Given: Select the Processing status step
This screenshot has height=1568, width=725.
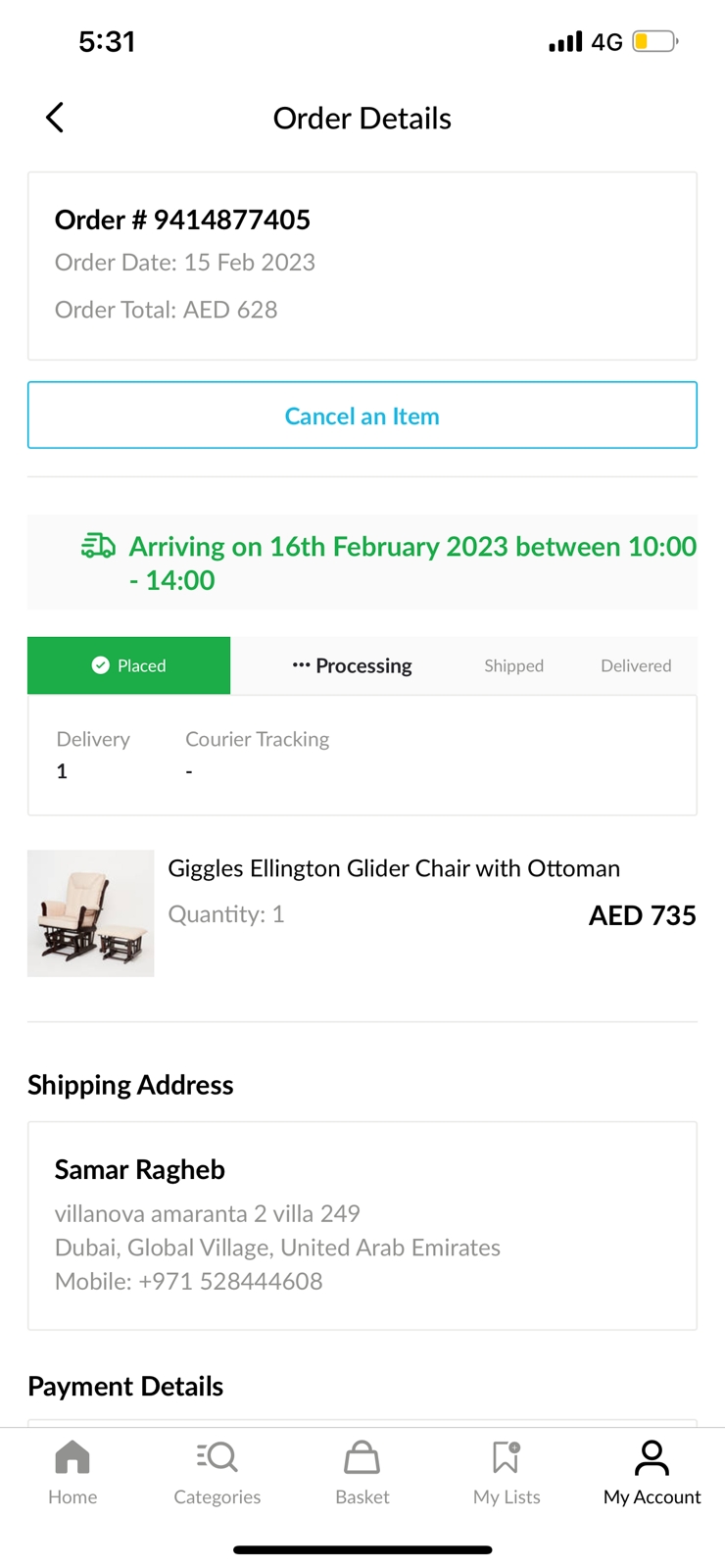Looking at the screenshot, I should click(353, 665).
